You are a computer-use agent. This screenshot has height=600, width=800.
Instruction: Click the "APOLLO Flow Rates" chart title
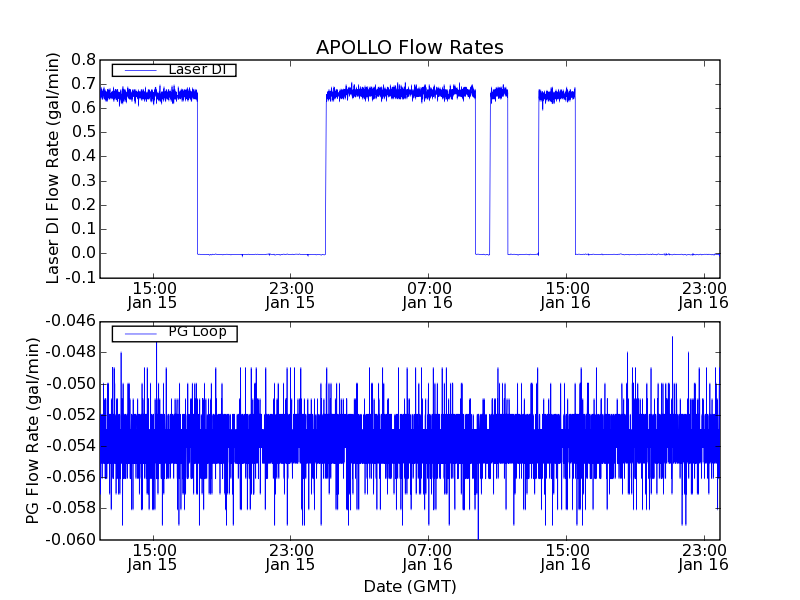pos(410,47)
